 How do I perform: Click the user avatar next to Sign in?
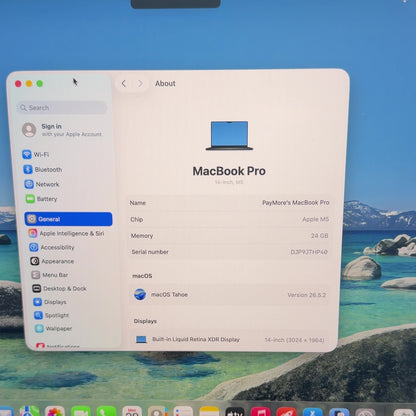tap(29, 130)
